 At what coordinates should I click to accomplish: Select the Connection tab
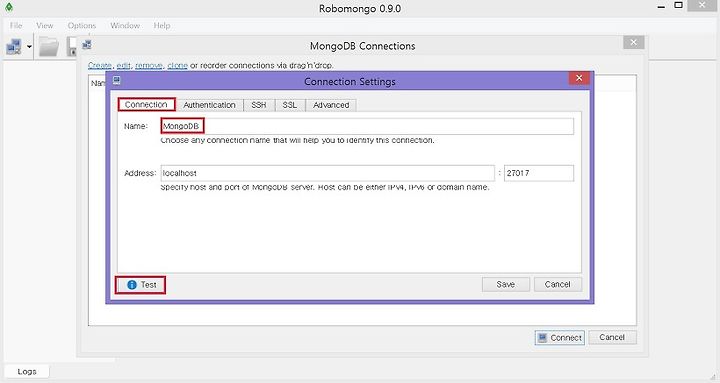tap(146, 105)
